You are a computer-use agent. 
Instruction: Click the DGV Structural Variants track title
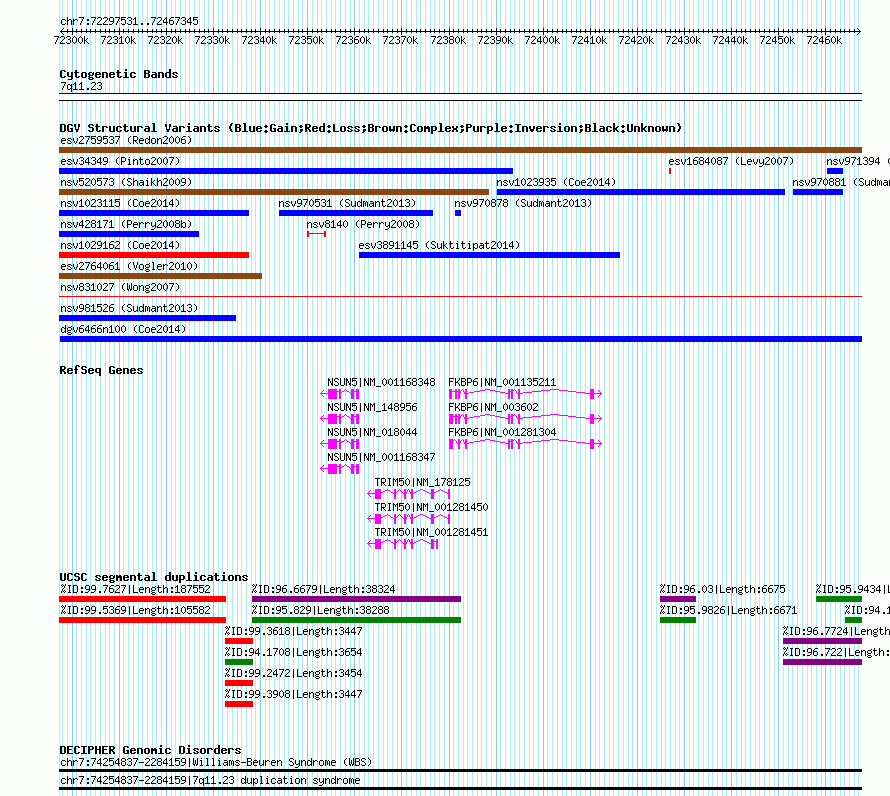(x=370, y=128)
